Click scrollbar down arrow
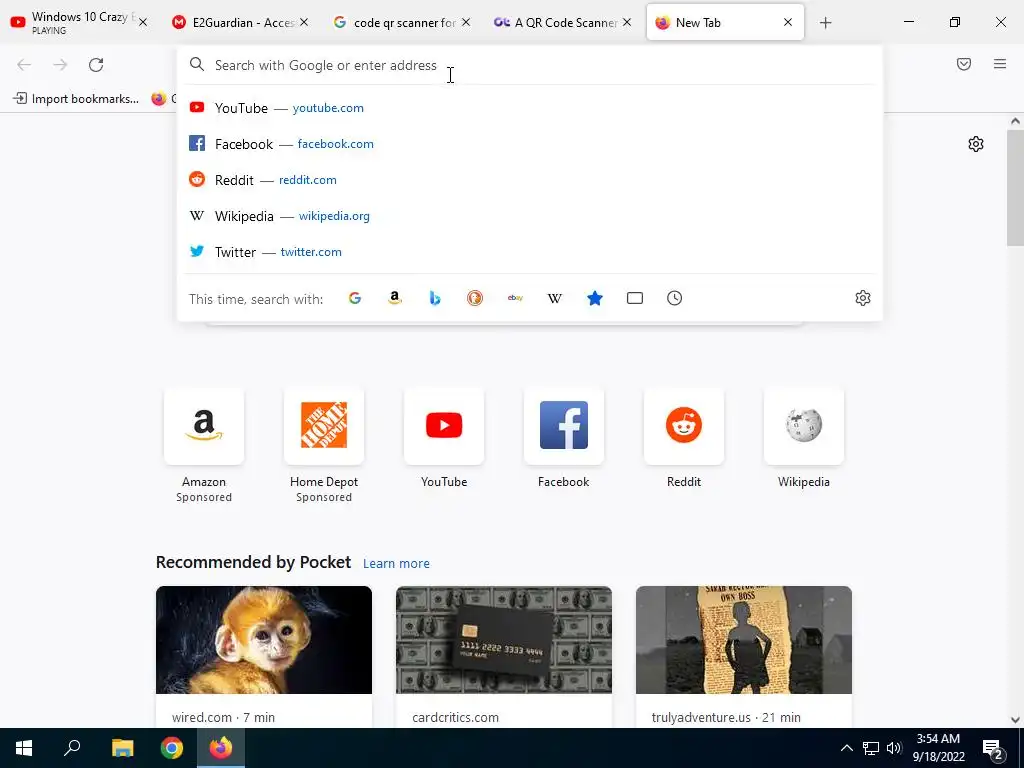 [x=1015, y=720]
